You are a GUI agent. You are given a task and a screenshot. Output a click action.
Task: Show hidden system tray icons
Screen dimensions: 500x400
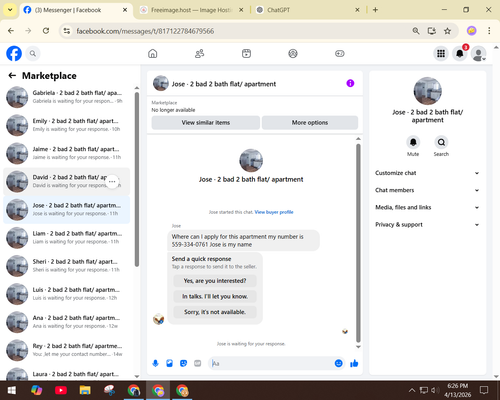[x=412, y=390]
